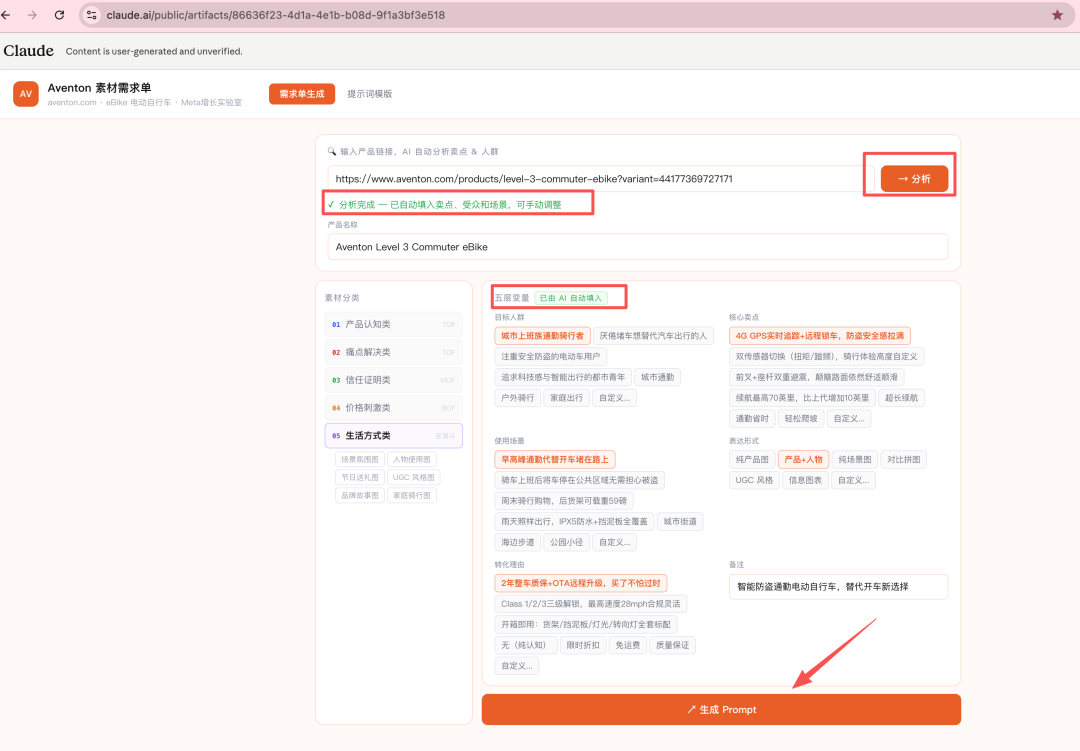Select 信息图表 expression format
This screenshot has width=1080, height=751.
[805, 480]
